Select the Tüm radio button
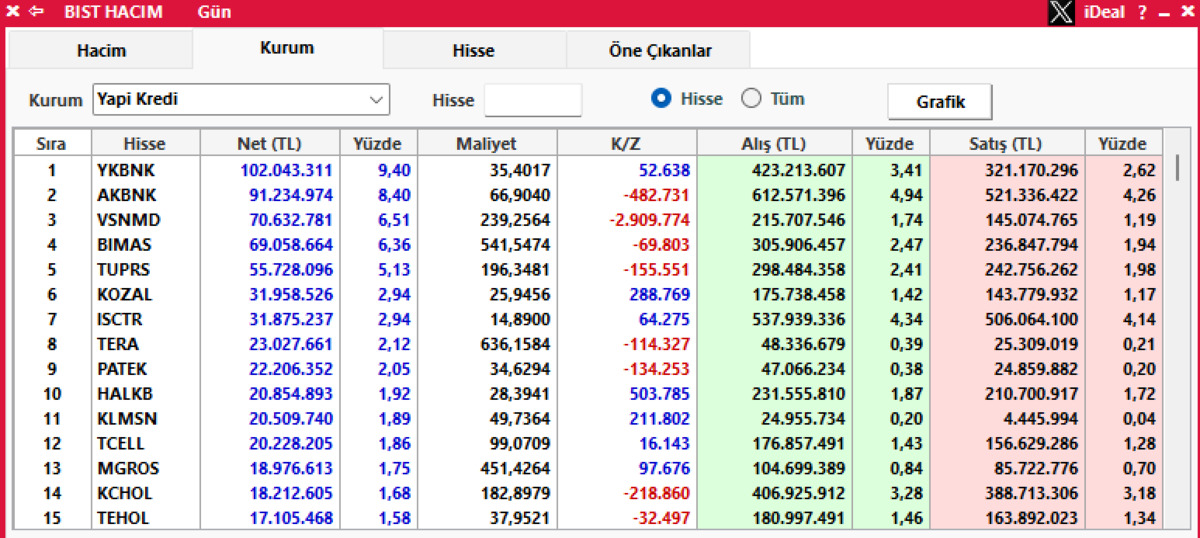This screenshot has height=538, width=1200. point(751,99)
